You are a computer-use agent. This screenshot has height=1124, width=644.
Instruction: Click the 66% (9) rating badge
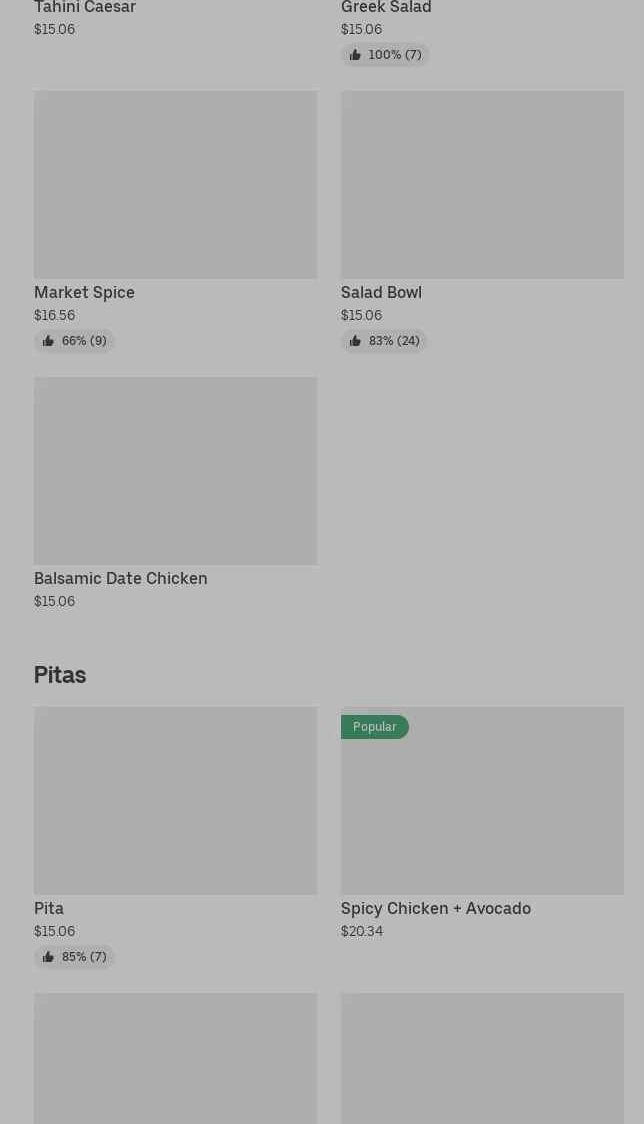point(84,341)
